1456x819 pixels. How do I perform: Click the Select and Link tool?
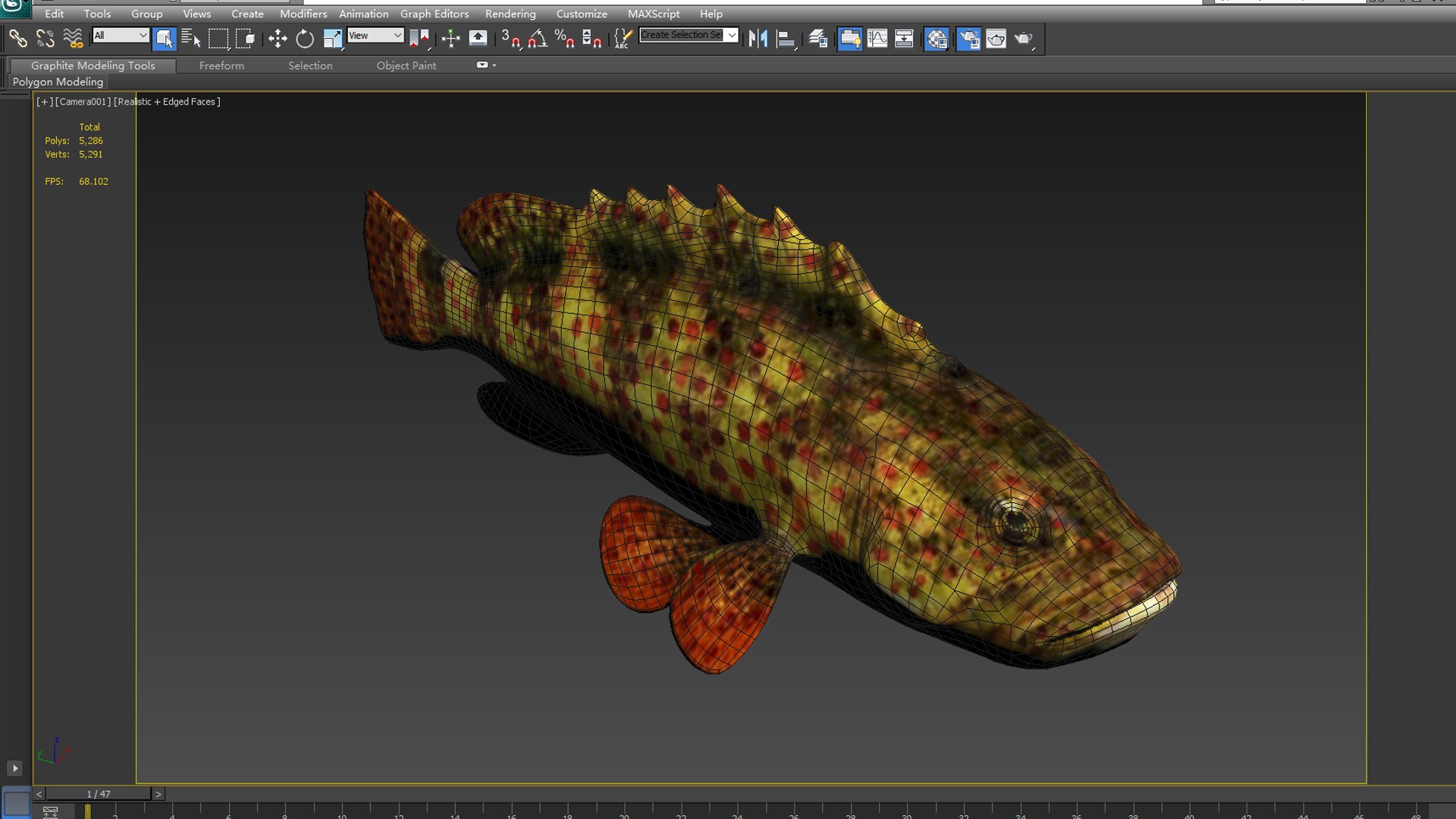tap(17, 38)
